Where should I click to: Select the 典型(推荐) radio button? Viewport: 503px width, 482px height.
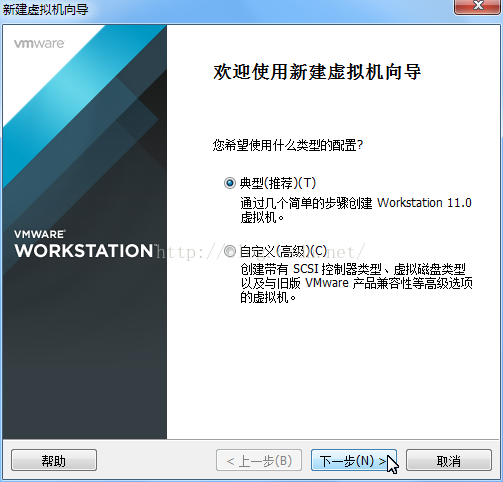click(x=230, y=183)
